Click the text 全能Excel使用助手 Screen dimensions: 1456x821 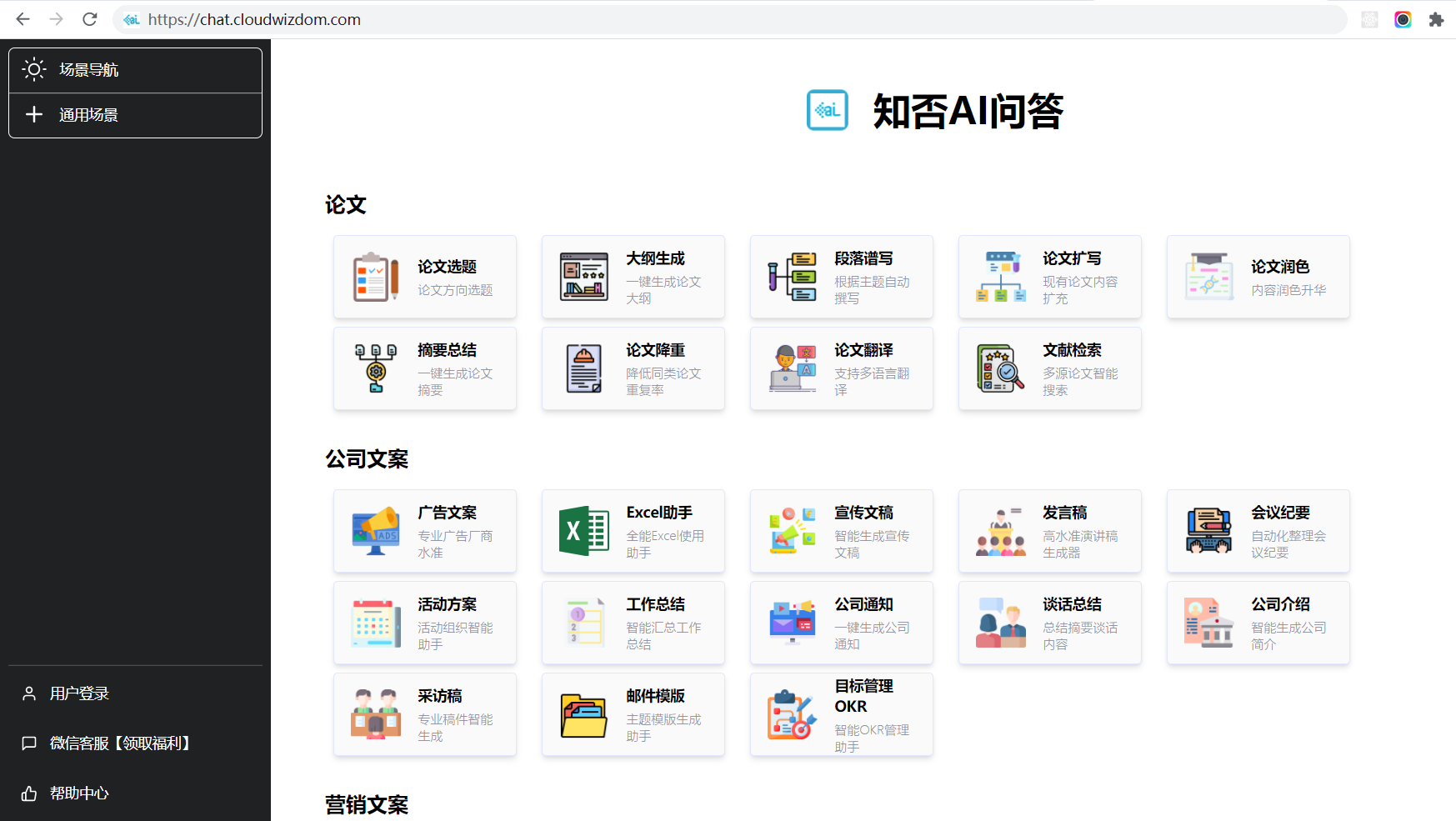(x=665, y=544)
